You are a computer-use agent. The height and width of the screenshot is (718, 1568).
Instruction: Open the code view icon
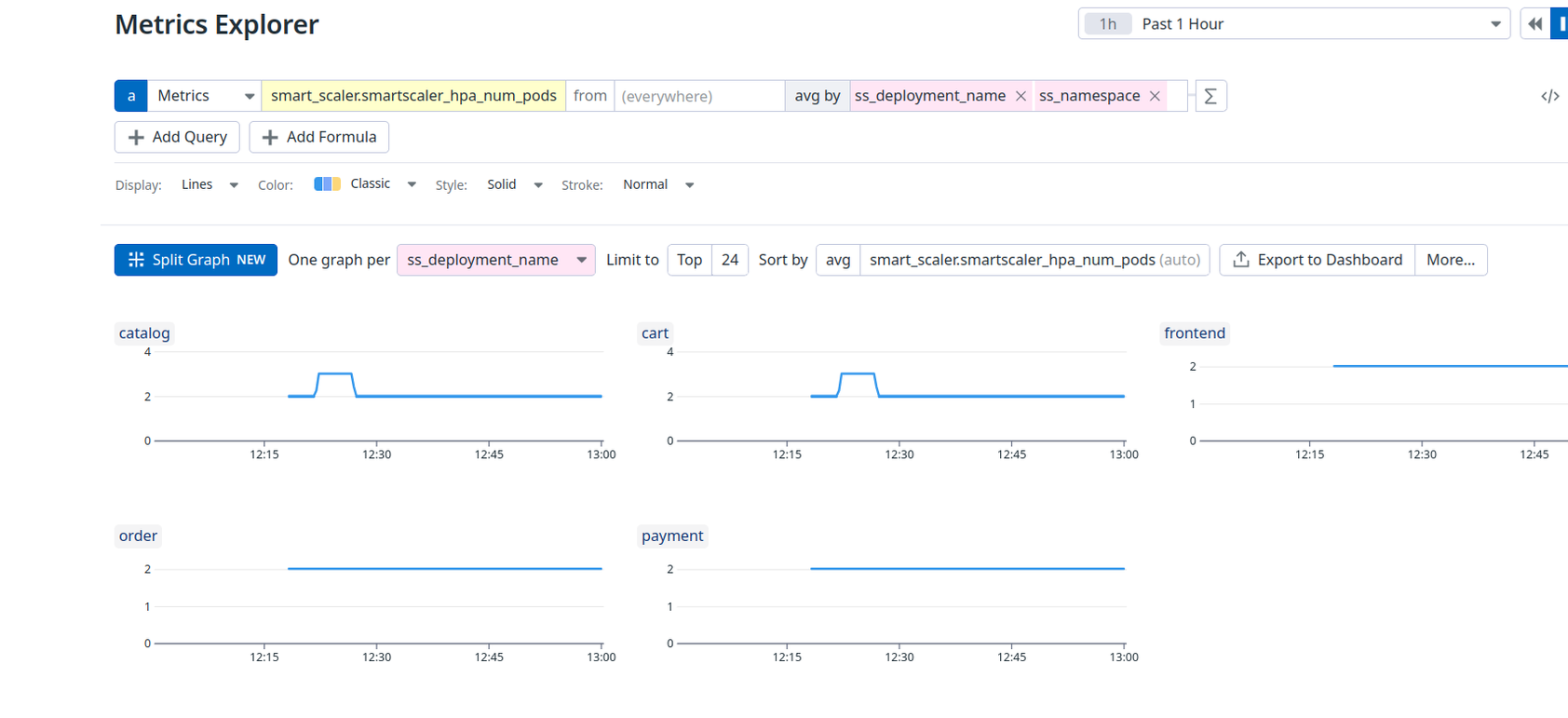[1550, 96]
